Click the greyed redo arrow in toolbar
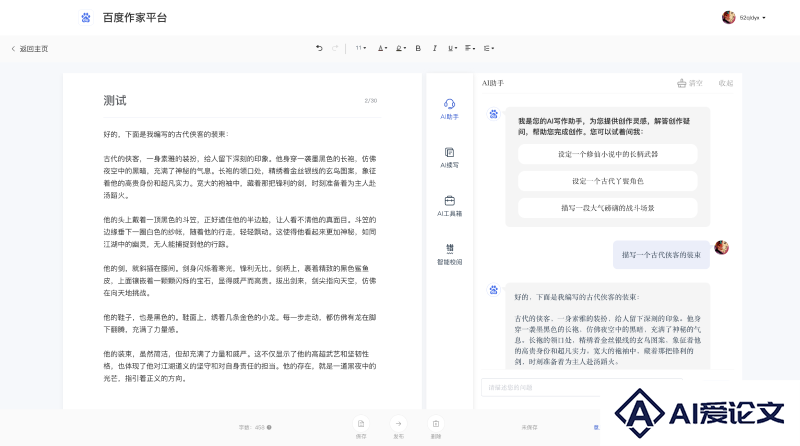The height and width of the screenshot is (446, 800). pyautogui.click(x=335, y=48)
